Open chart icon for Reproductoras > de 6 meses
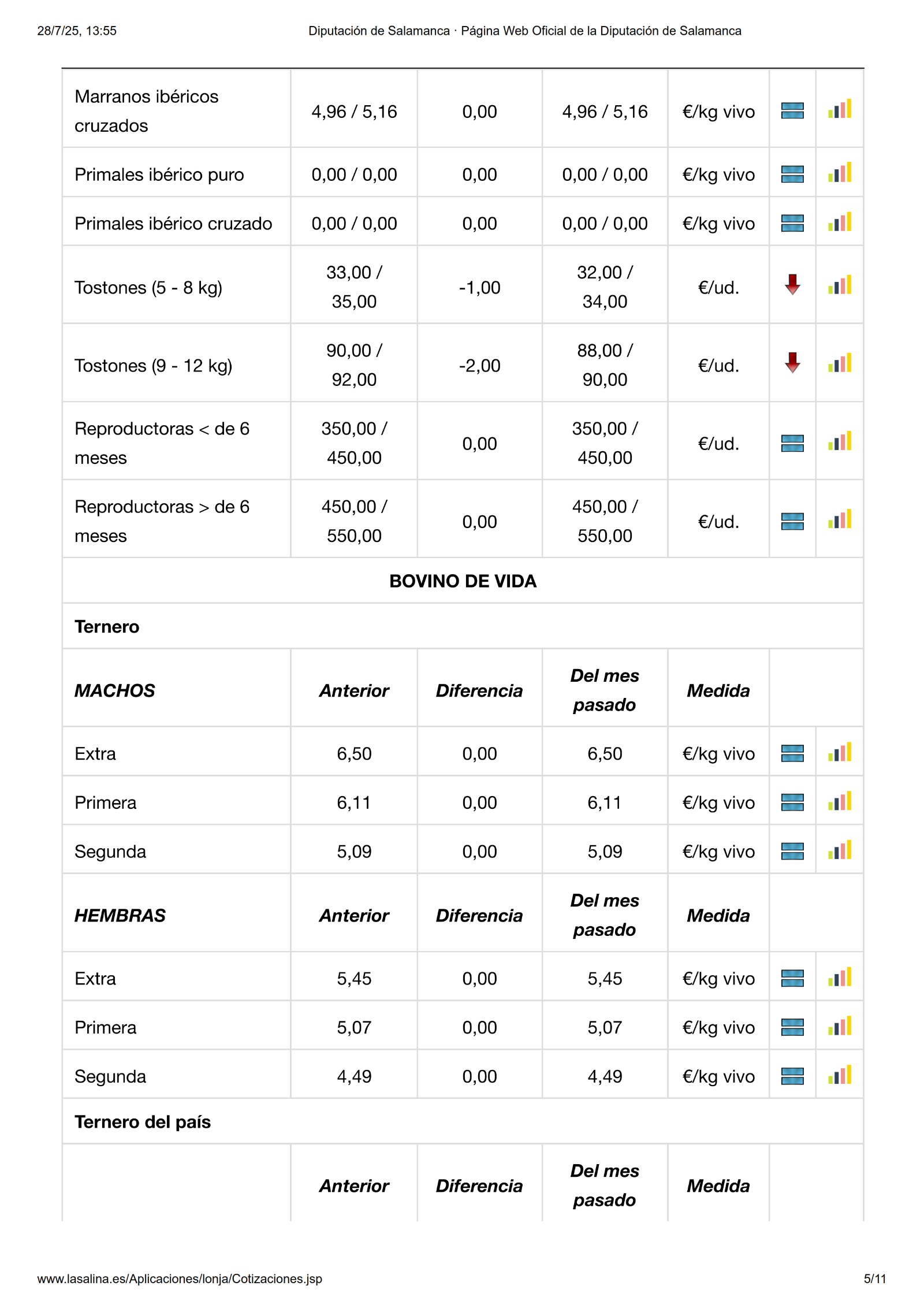924x1308 pixels. coord(839,520)
